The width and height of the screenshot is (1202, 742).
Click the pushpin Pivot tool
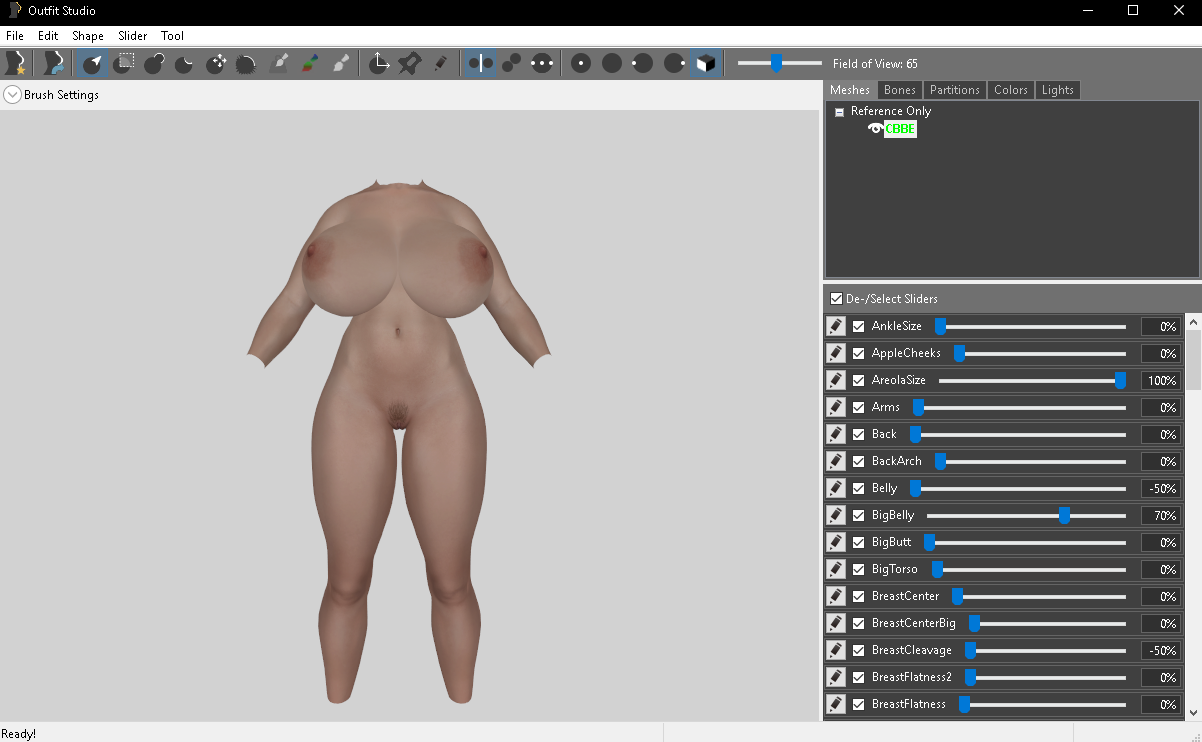(x=409, y=64)
